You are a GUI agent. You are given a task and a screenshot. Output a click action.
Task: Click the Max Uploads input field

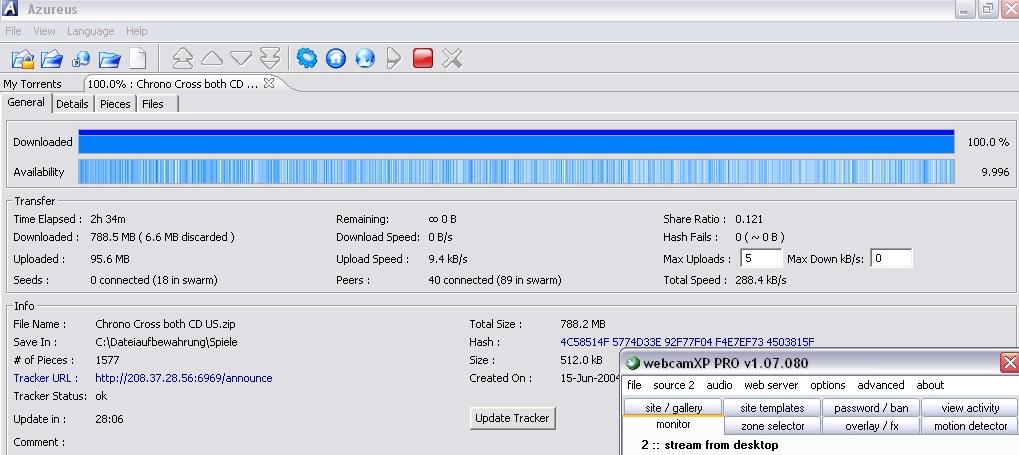pos(761,258)
